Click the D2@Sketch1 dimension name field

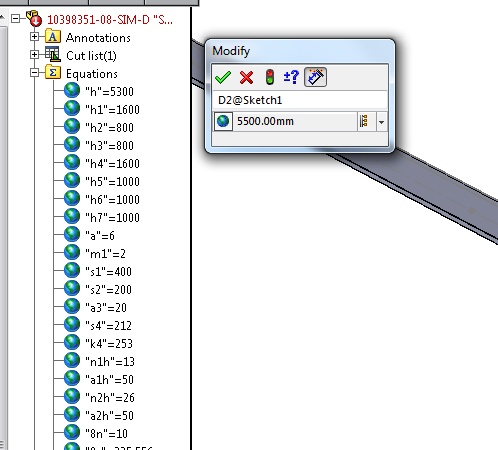[300, 100]
